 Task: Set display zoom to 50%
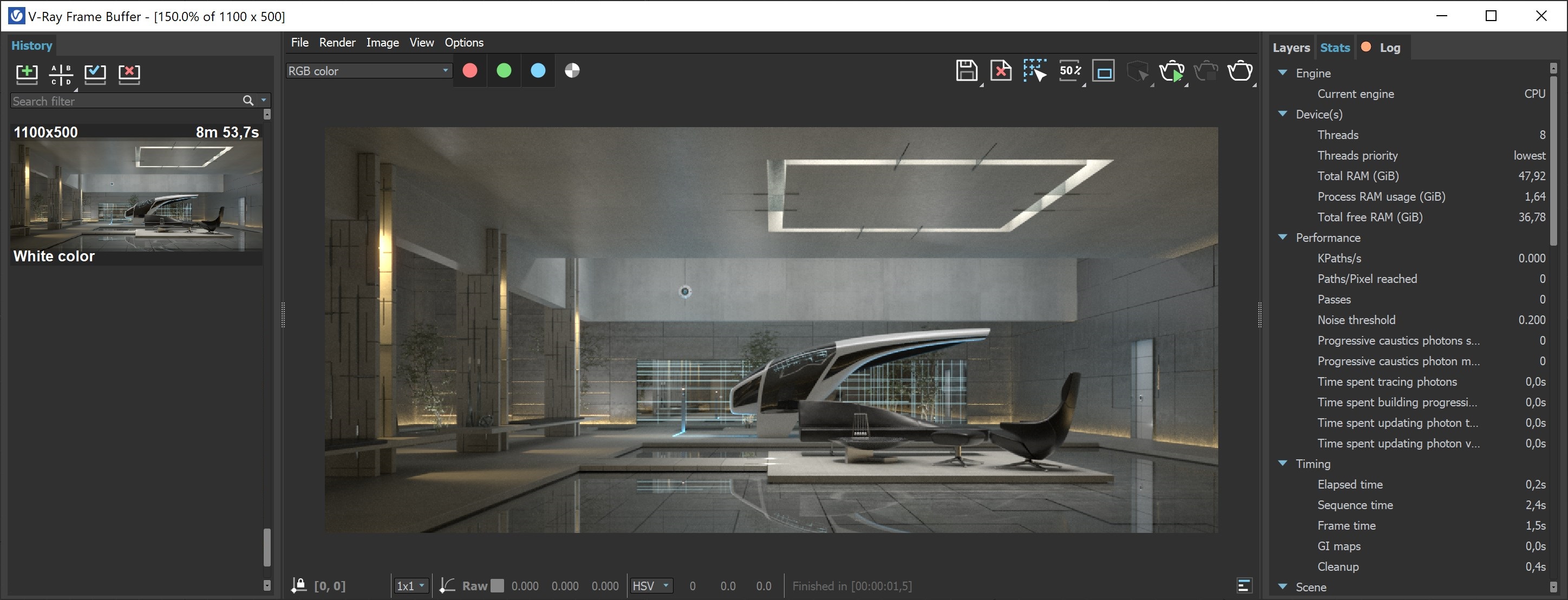click(1070, 70)
